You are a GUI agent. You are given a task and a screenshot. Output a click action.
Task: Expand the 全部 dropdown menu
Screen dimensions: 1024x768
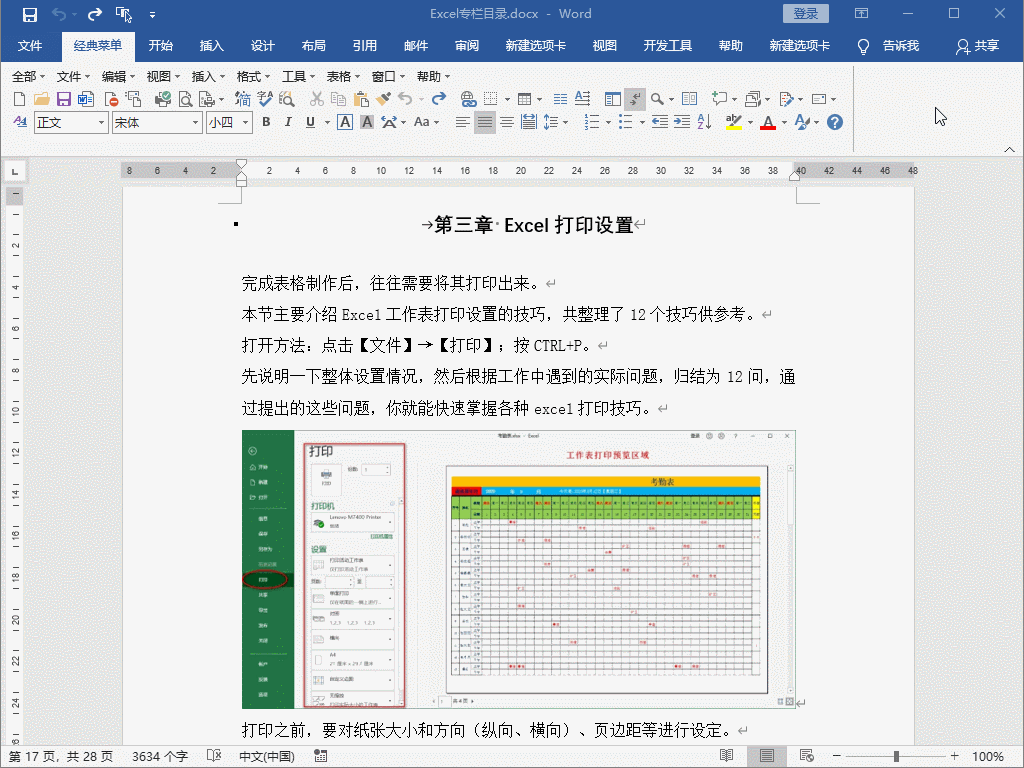(x=28, y=76)
